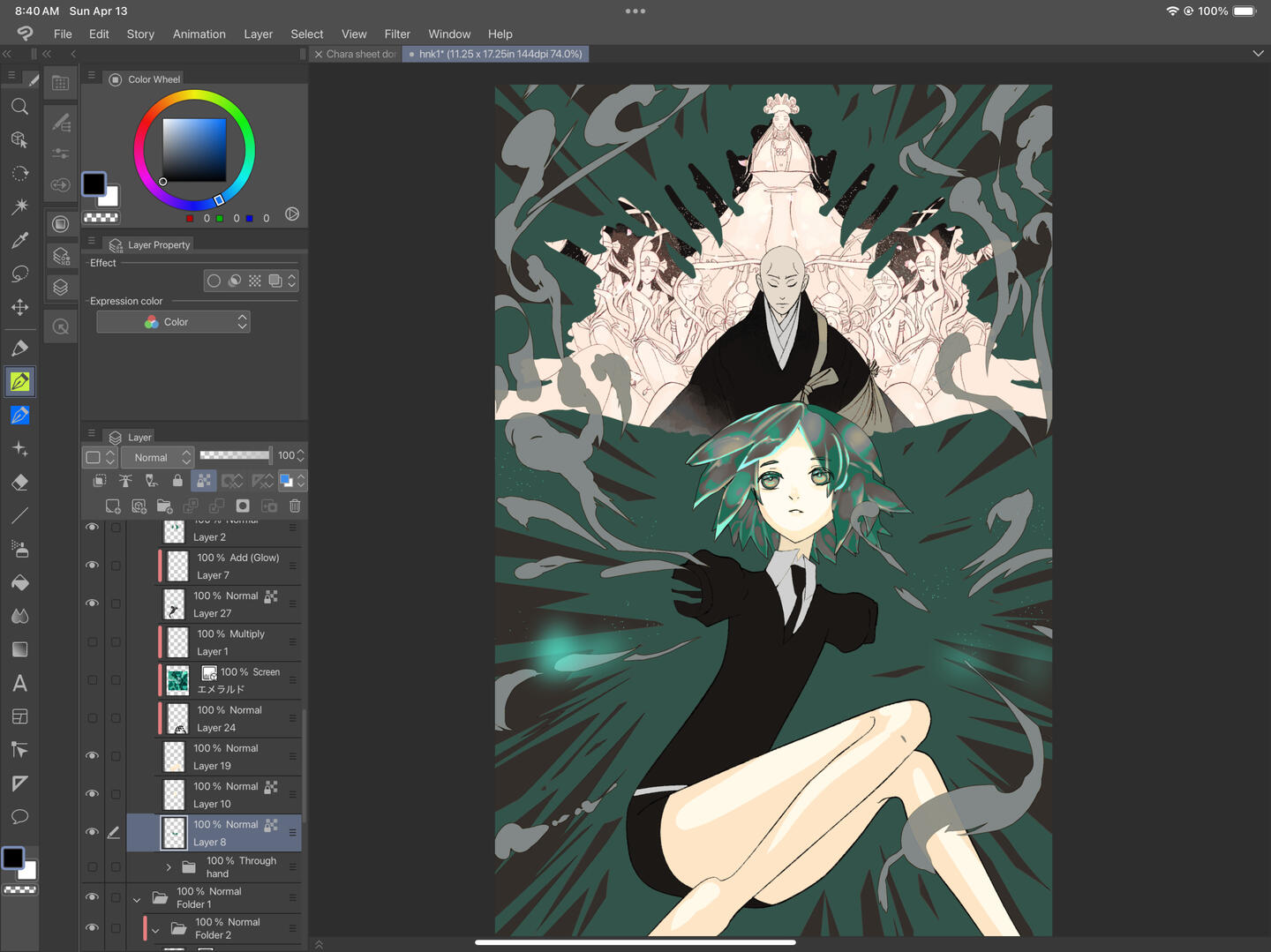
Task: Show the hidden Layer 1 Multiply layer
Action: (x=92, y=642)
